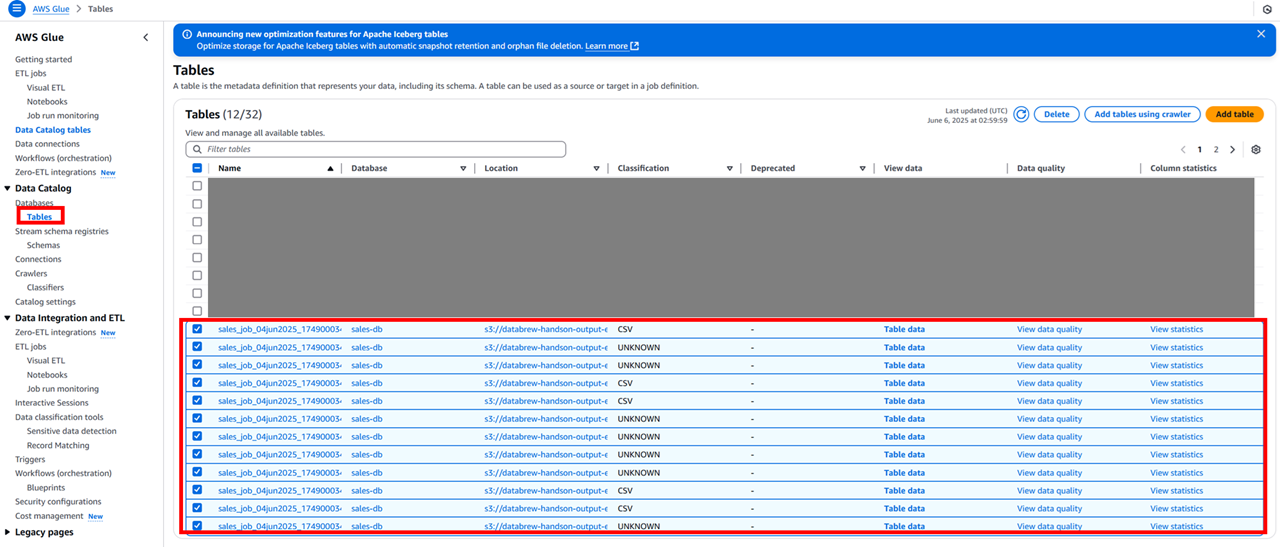Screen dimensions: 1280x547
Task: Open Data connections in the sidebar
Action: pos(47,144)
